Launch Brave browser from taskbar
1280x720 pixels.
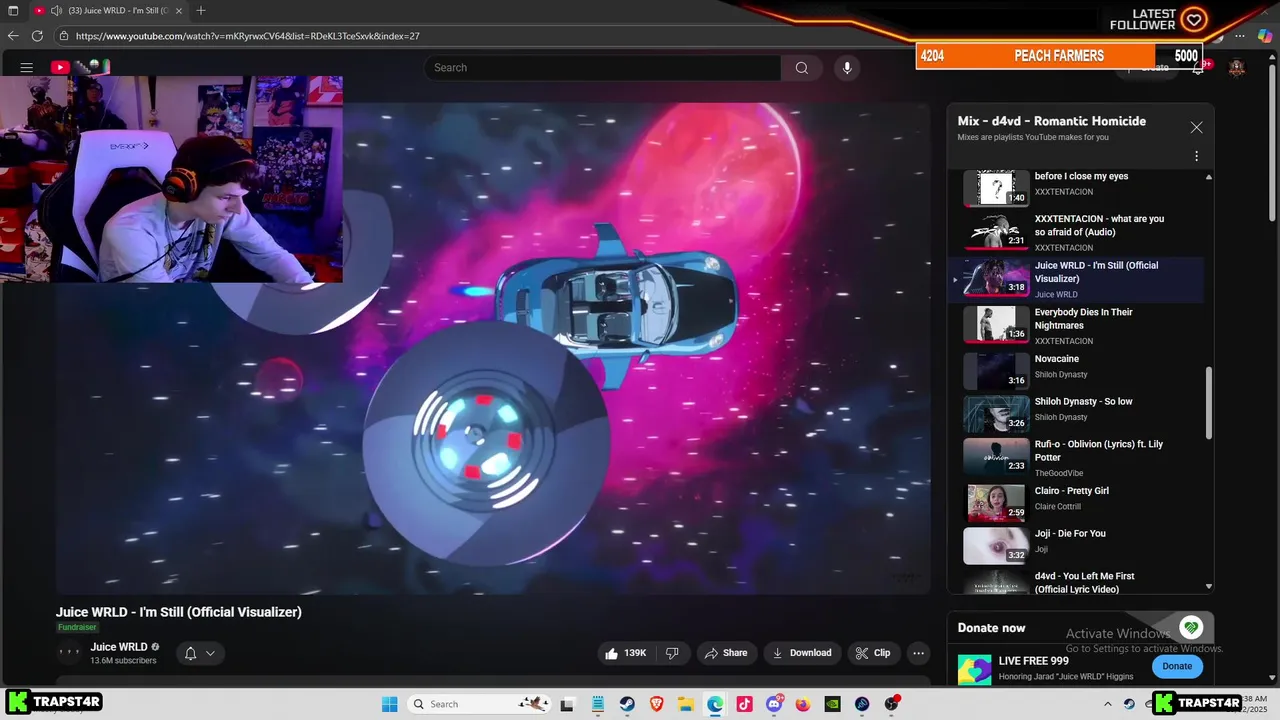[656, 704]
